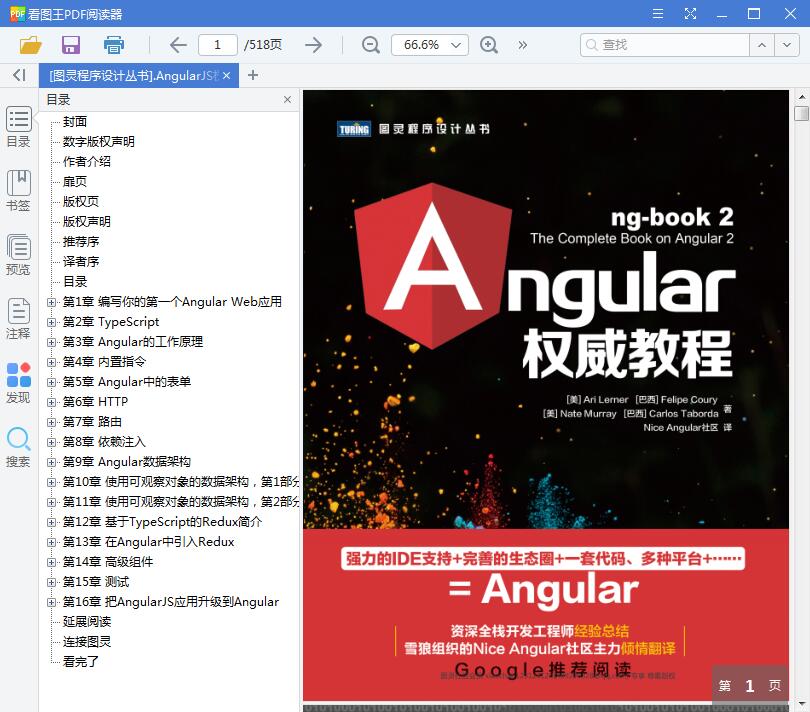
Task: Click the save (floppy disk) icon
Action: click(71, 45)
